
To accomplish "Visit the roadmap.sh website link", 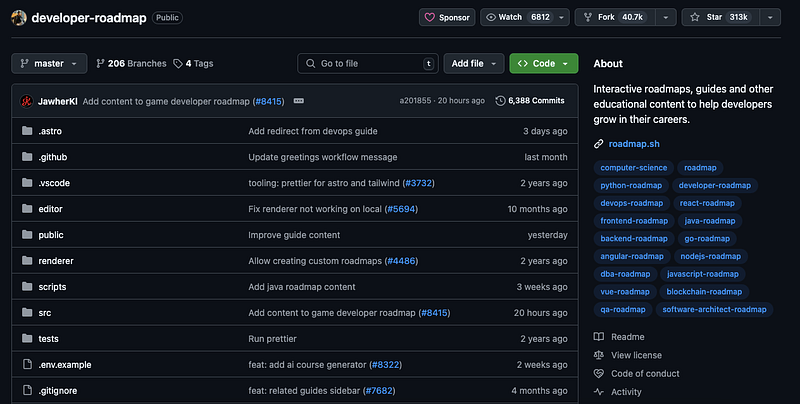I will point(634,144).
